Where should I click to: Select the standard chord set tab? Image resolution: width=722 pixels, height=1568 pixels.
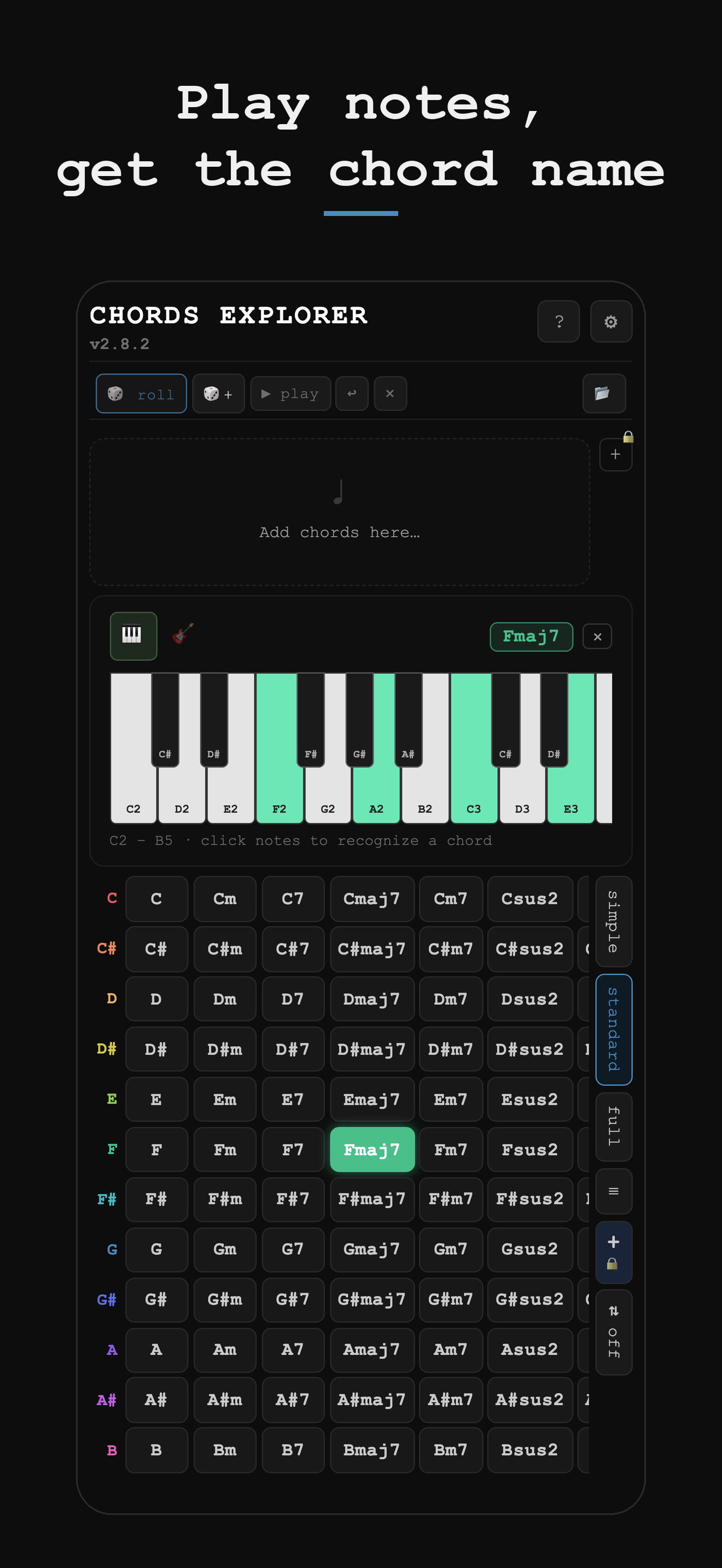(x=614, y=1029)
